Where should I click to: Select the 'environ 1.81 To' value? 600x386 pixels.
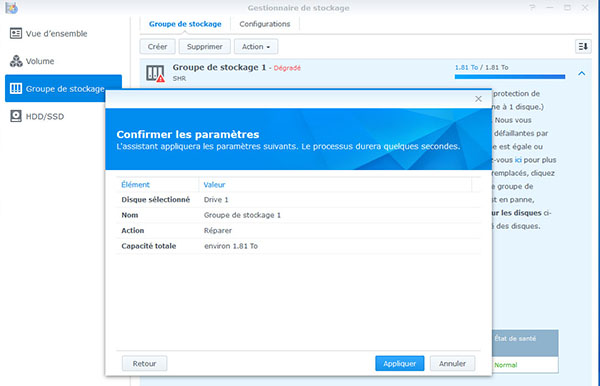point(231,246)
